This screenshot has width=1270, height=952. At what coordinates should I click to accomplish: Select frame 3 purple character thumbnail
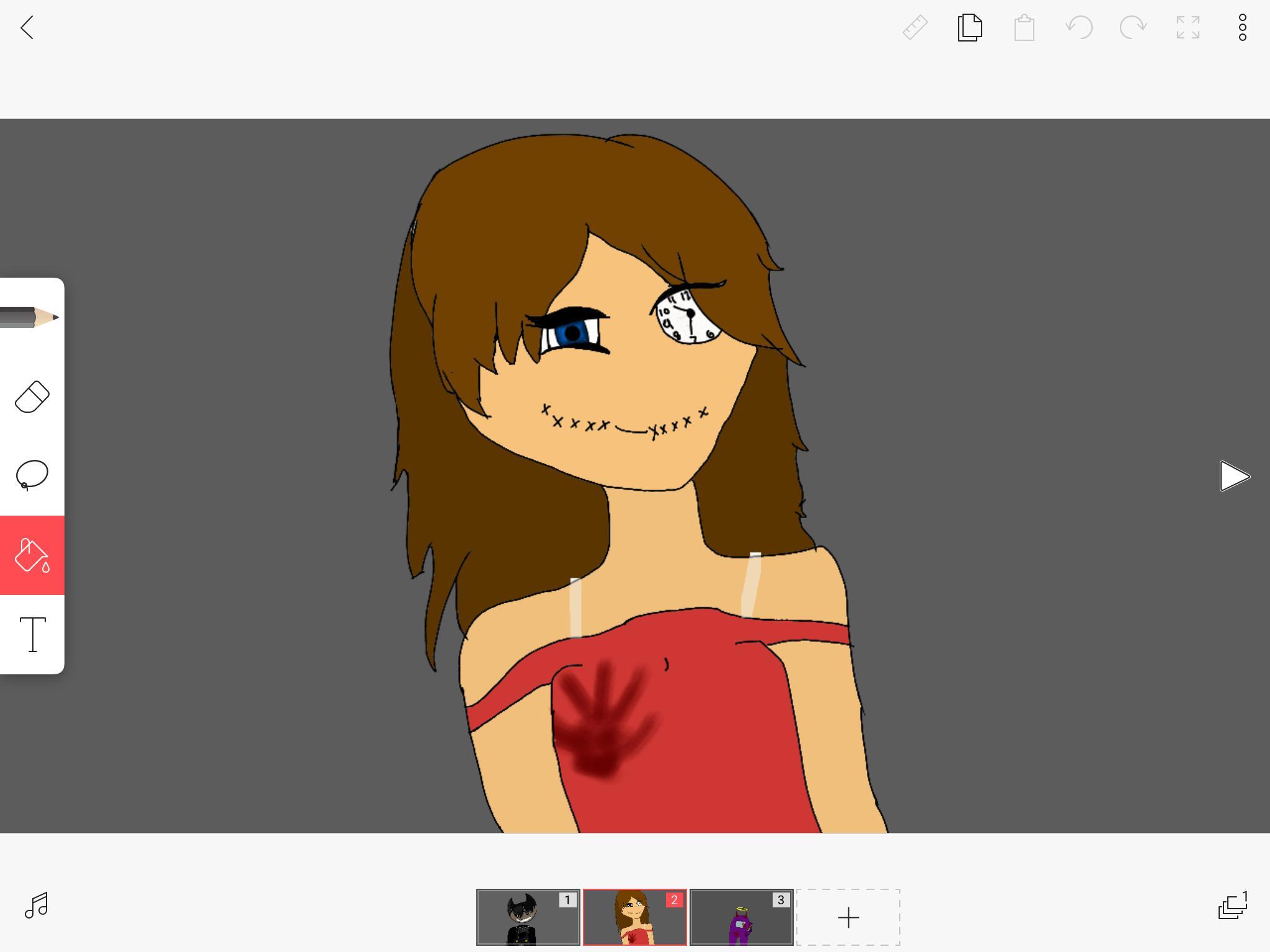click(x=741, y=917)
